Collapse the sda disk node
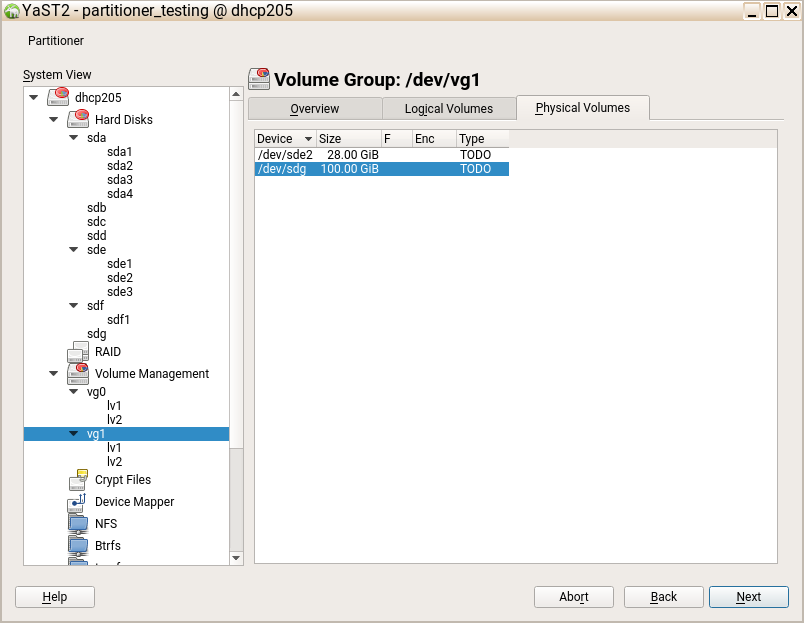The width and height of the screenshot is (804, 623). [74, 138]
